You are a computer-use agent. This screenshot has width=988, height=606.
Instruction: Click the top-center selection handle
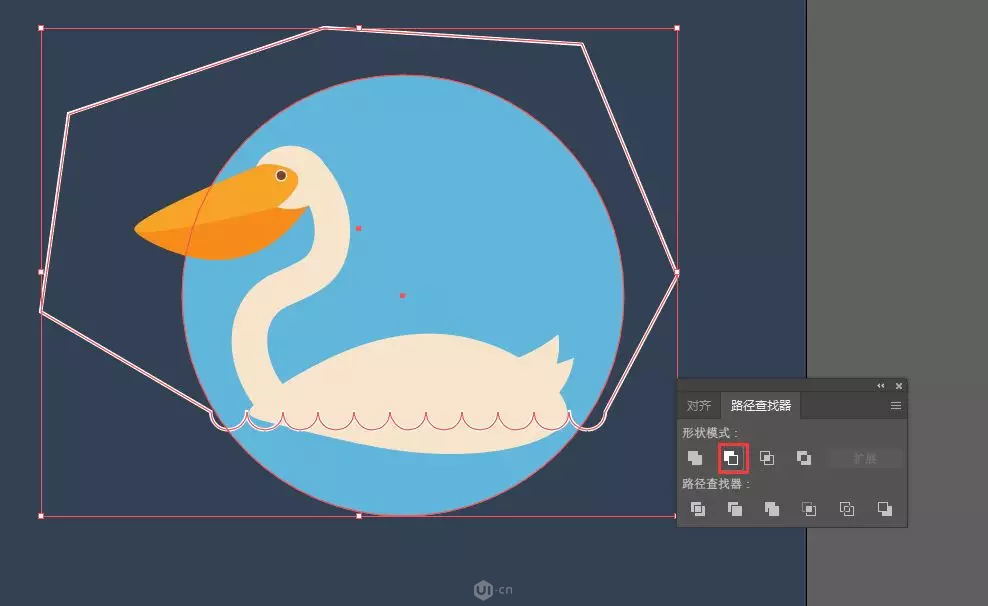(359, 28)
